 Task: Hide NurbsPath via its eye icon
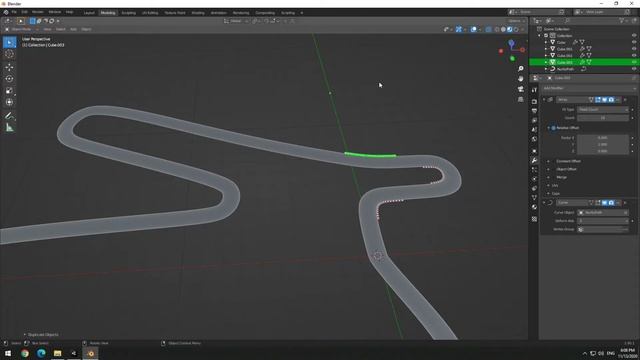coord(634,69)
